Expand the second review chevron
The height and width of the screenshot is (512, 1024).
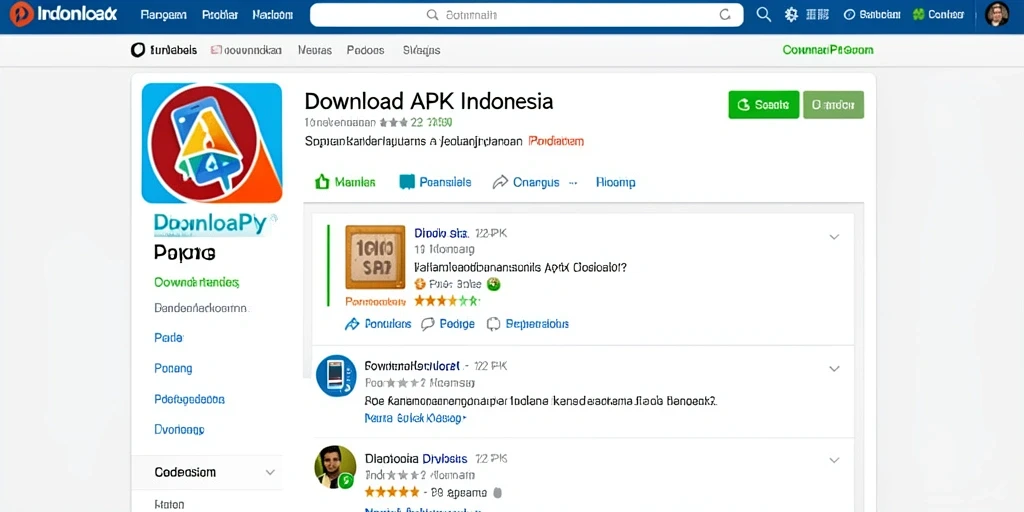[x=834, y=369]
